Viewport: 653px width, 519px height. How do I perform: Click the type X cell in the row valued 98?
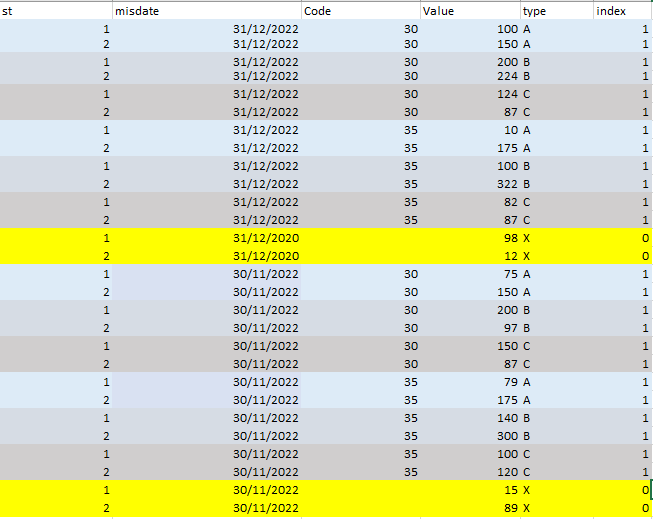(x=557, y=238)
